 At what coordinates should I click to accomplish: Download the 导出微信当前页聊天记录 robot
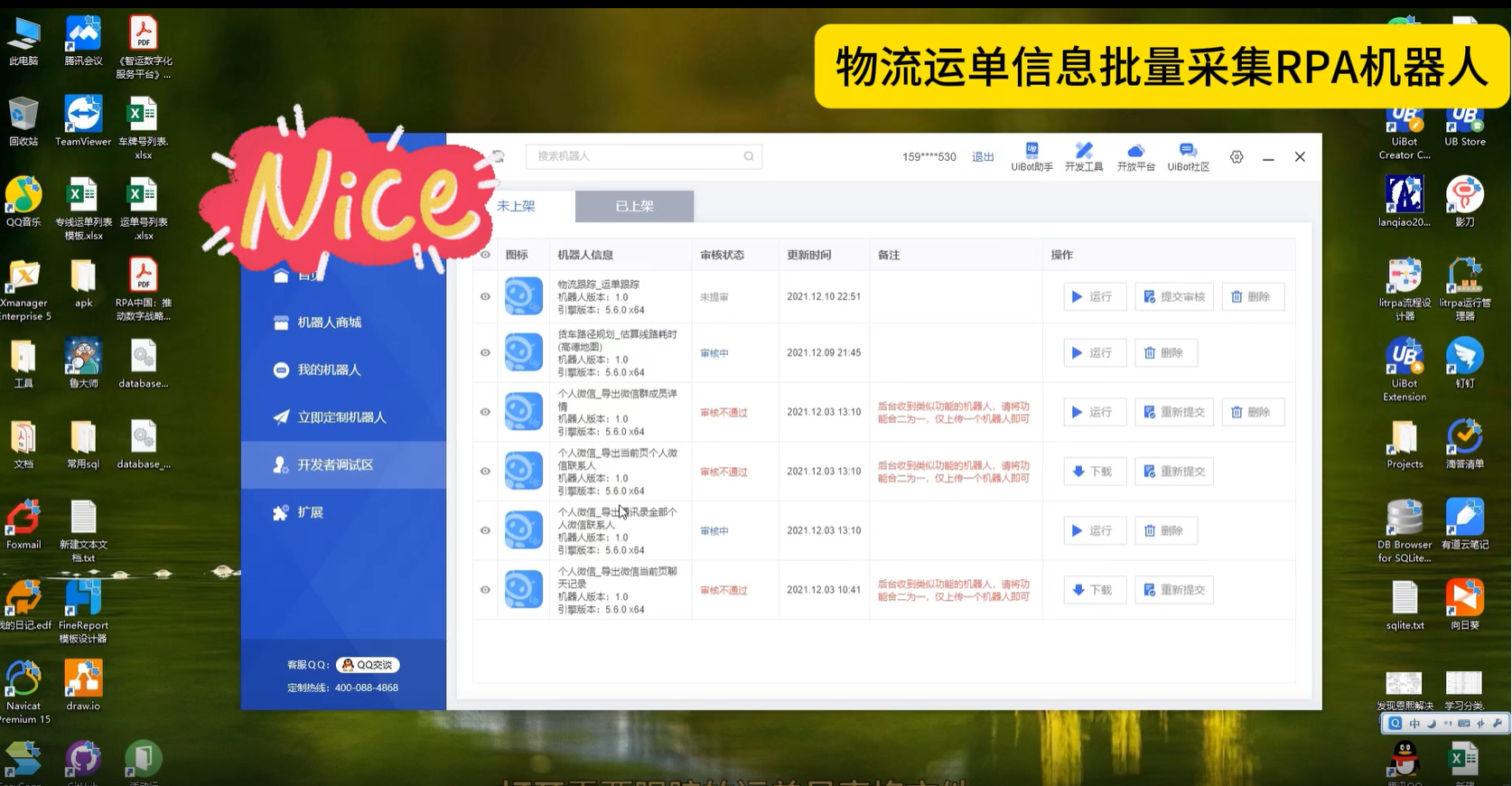point(1095,590)
